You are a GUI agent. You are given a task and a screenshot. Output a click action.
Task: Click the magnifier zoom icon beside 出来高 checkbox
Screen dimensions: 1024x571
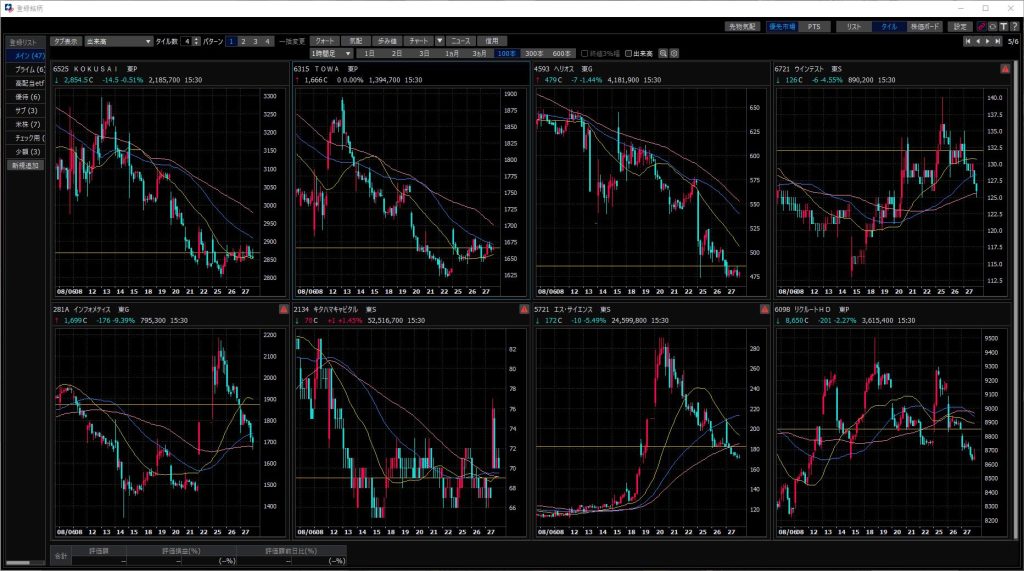pos(662,53)
